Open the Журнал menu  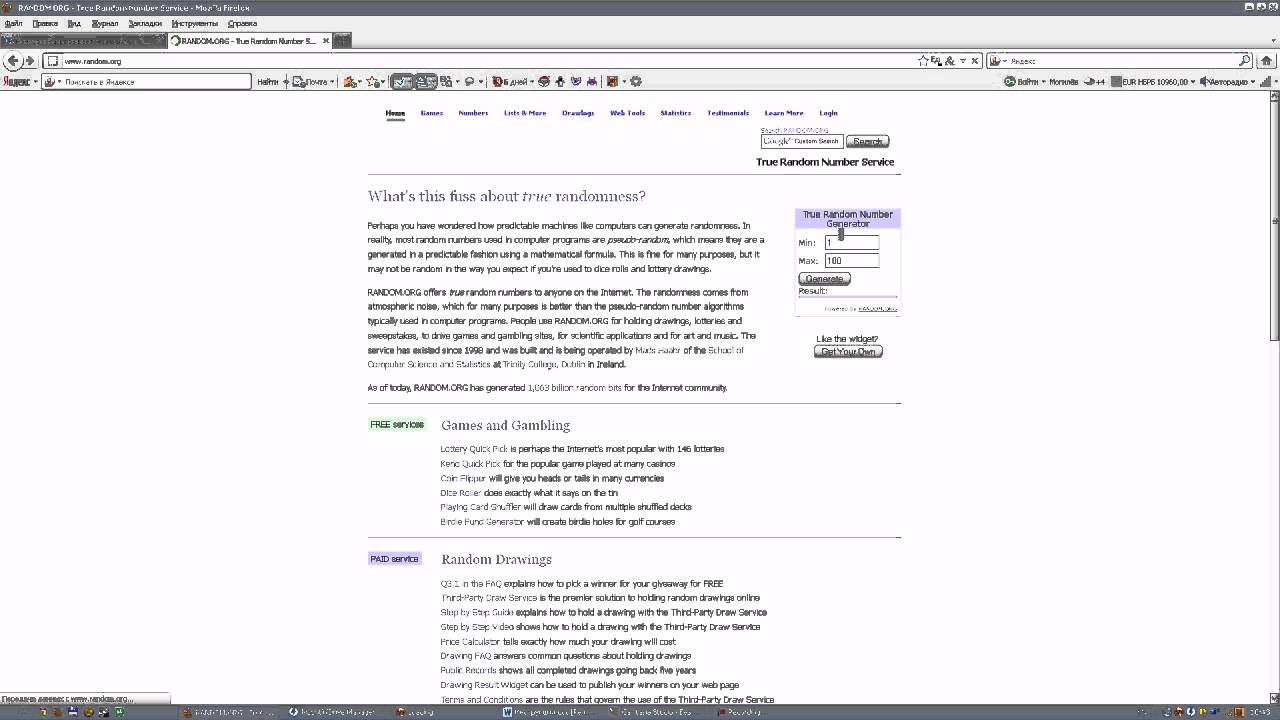(x=104, y=23)
